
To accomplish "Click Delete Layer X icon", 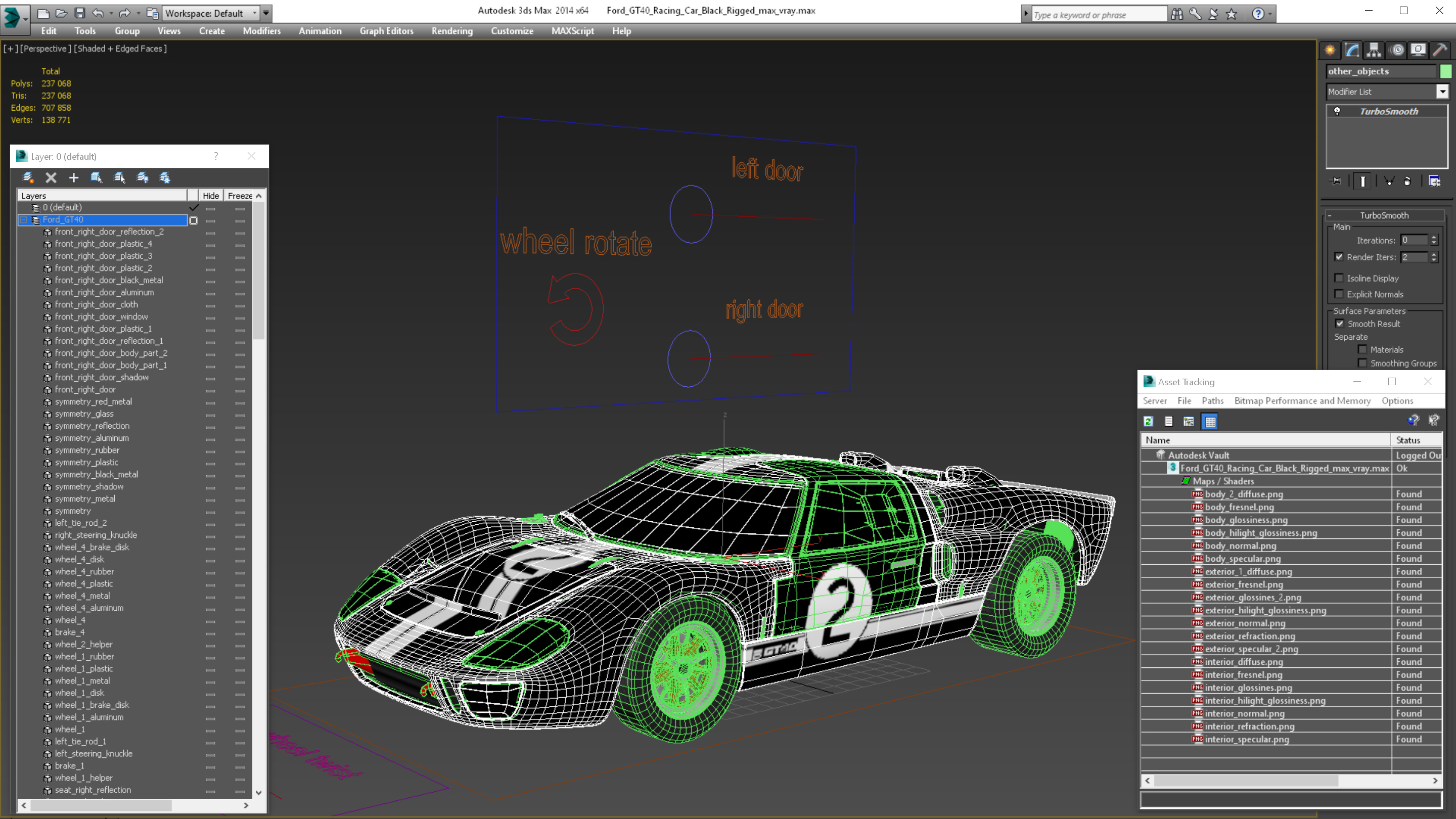I will coord(51,178).
